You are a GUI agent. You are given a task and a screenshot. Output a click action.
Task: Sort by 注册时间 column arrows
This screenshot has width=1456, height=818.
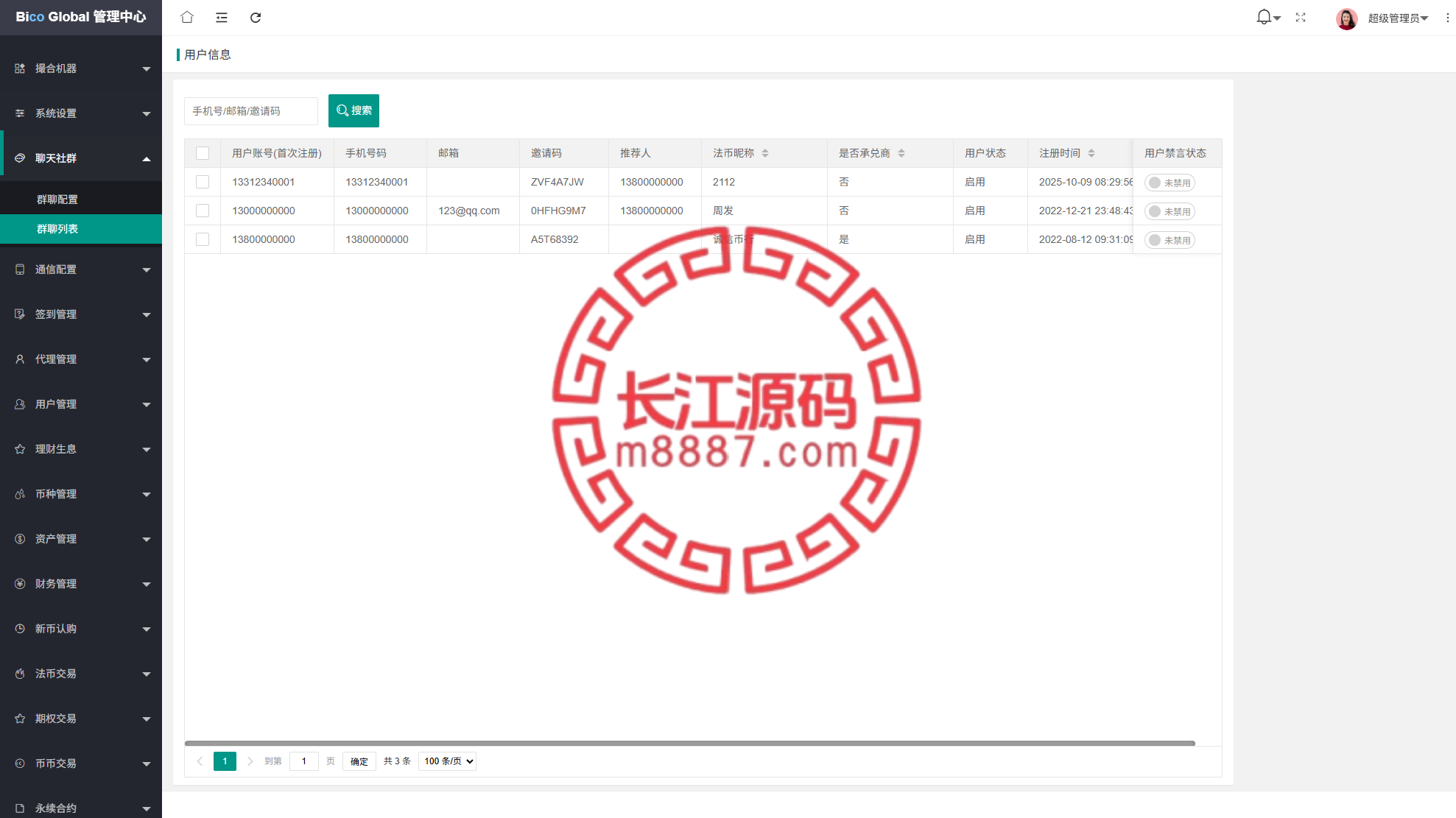(1091, 153)
